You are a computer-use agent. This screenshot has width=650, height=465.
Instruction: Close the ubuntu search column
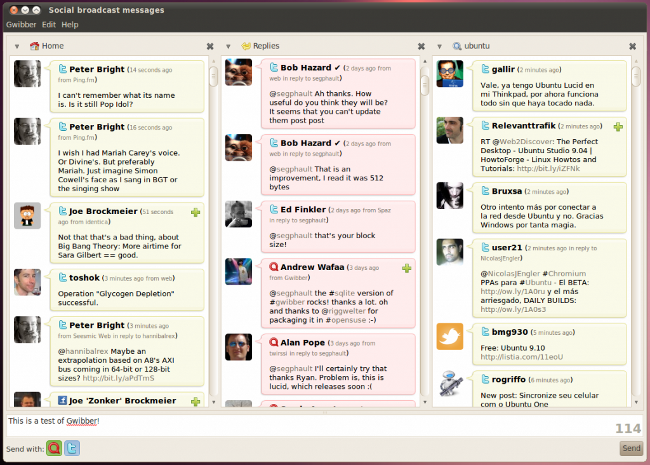click(633, 46)
